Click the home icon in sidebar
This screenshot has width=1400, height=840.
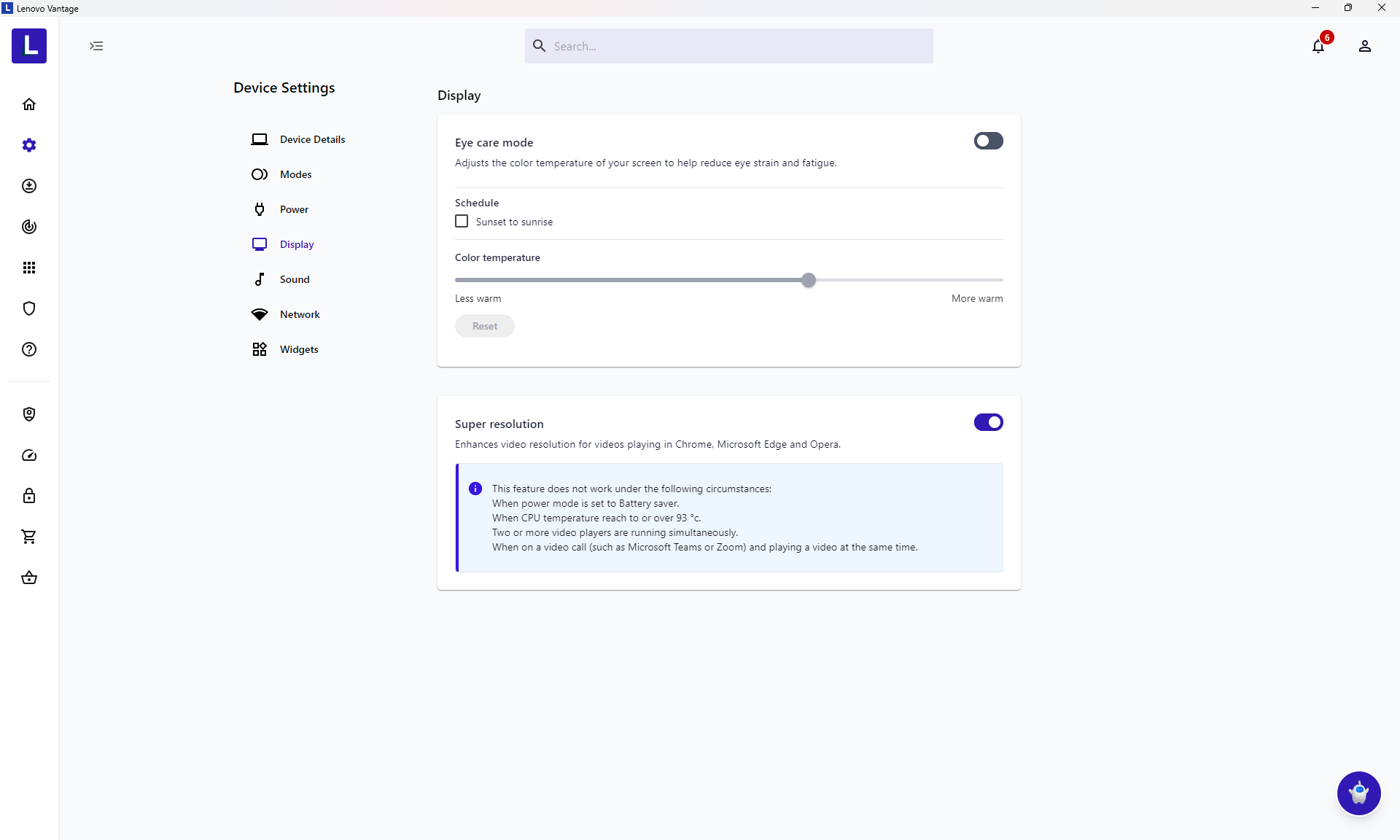coord(29,104)
